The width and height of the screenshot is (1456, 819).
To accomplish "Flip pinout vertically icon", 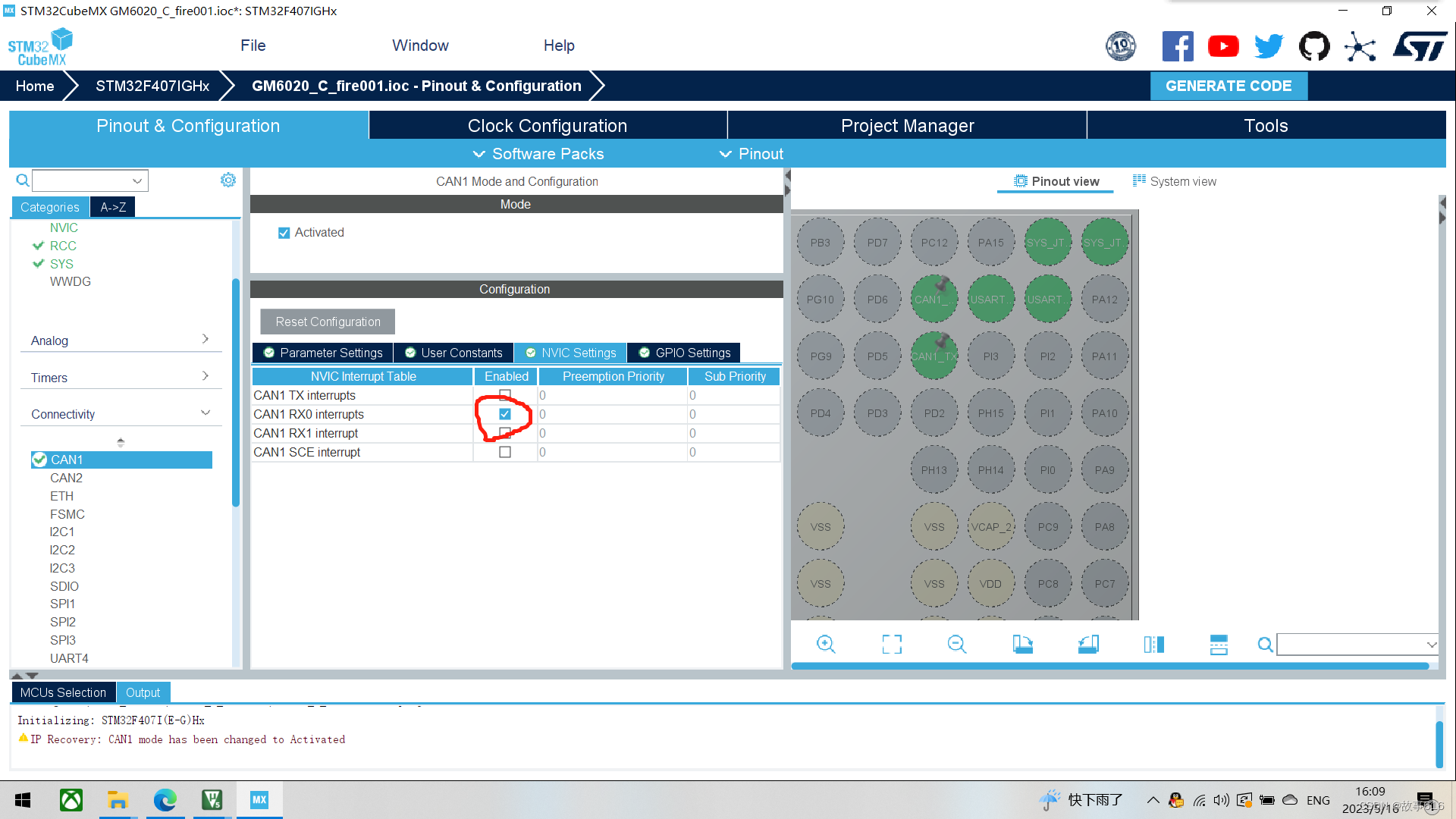I will pos(1219,645).
